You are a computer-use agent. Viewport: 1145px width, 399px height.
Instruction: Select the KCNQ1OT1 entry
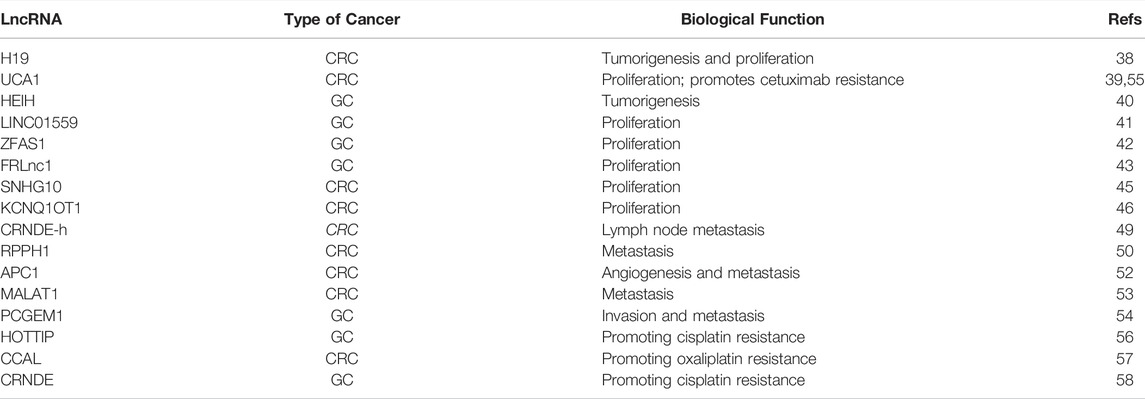click(41, 208)
